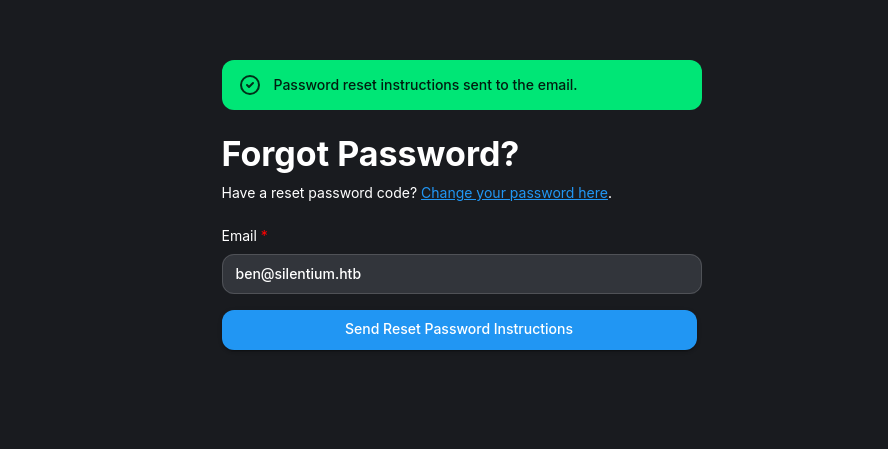The height and width of the screenshot is (449, 888).
Task: Click the ben@silentium.htb text in the email box
Action: coord(298,274)
